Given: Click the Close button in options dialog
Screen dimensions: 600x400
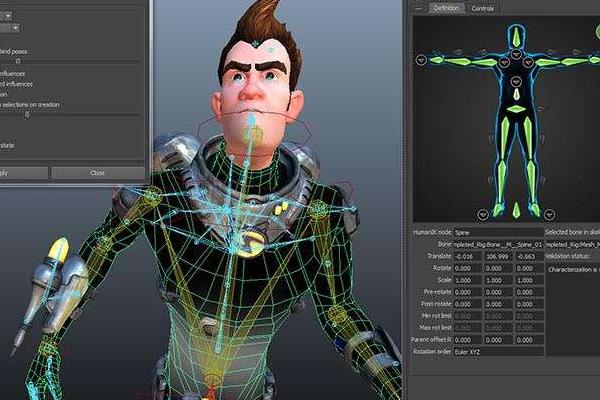Looking at the screenshot, I should coord(98,173).
